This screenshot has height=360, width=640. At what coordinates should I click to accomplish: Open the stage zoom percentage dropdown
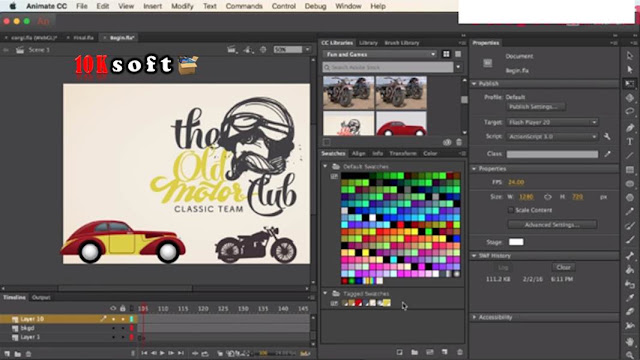pos(308,50)
